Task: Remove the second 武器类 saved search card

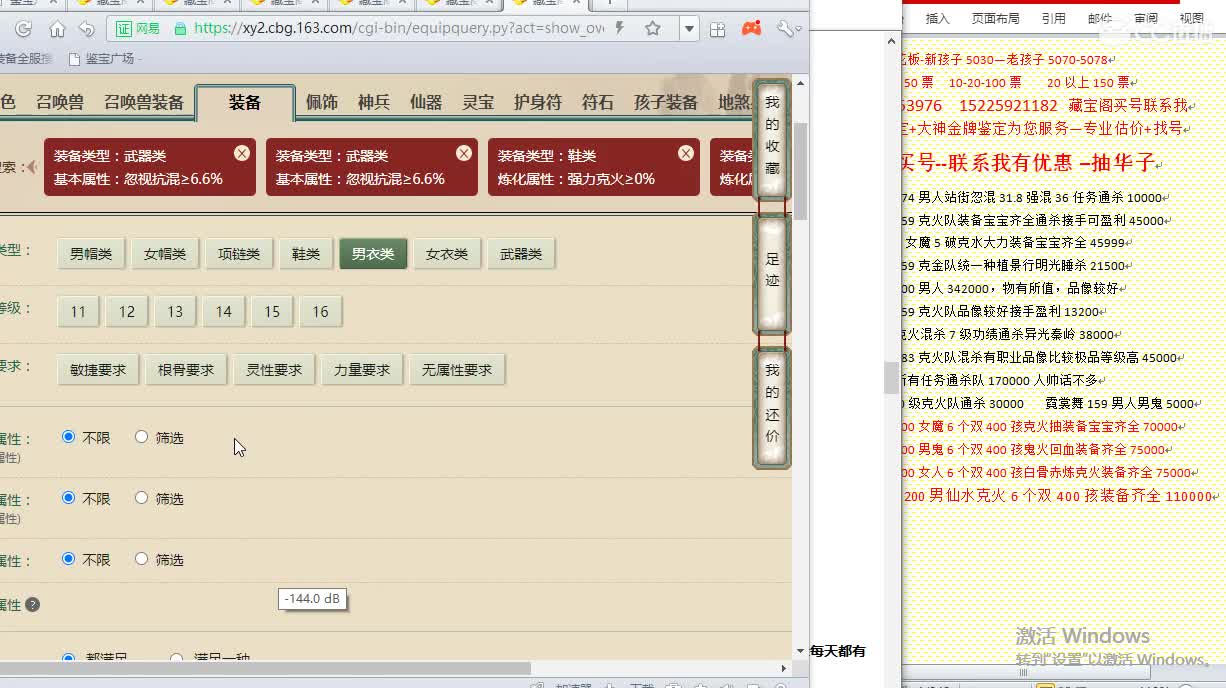Action: pyautogui.click(x=464, y=153)
